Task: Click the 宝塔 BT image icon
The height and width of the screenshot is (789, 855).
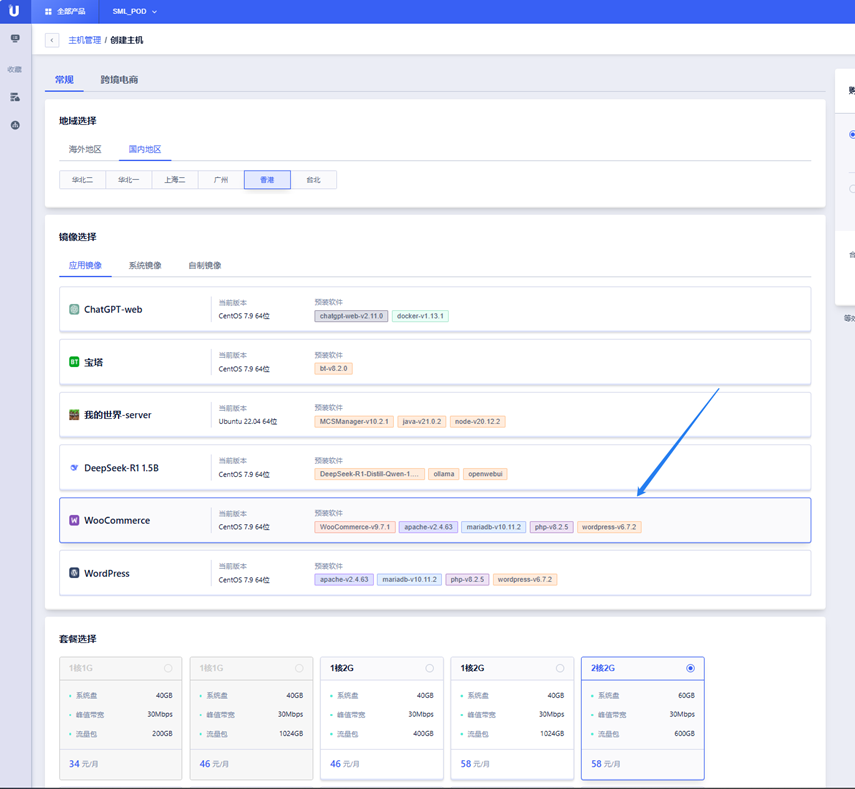Action: [74, 362]
